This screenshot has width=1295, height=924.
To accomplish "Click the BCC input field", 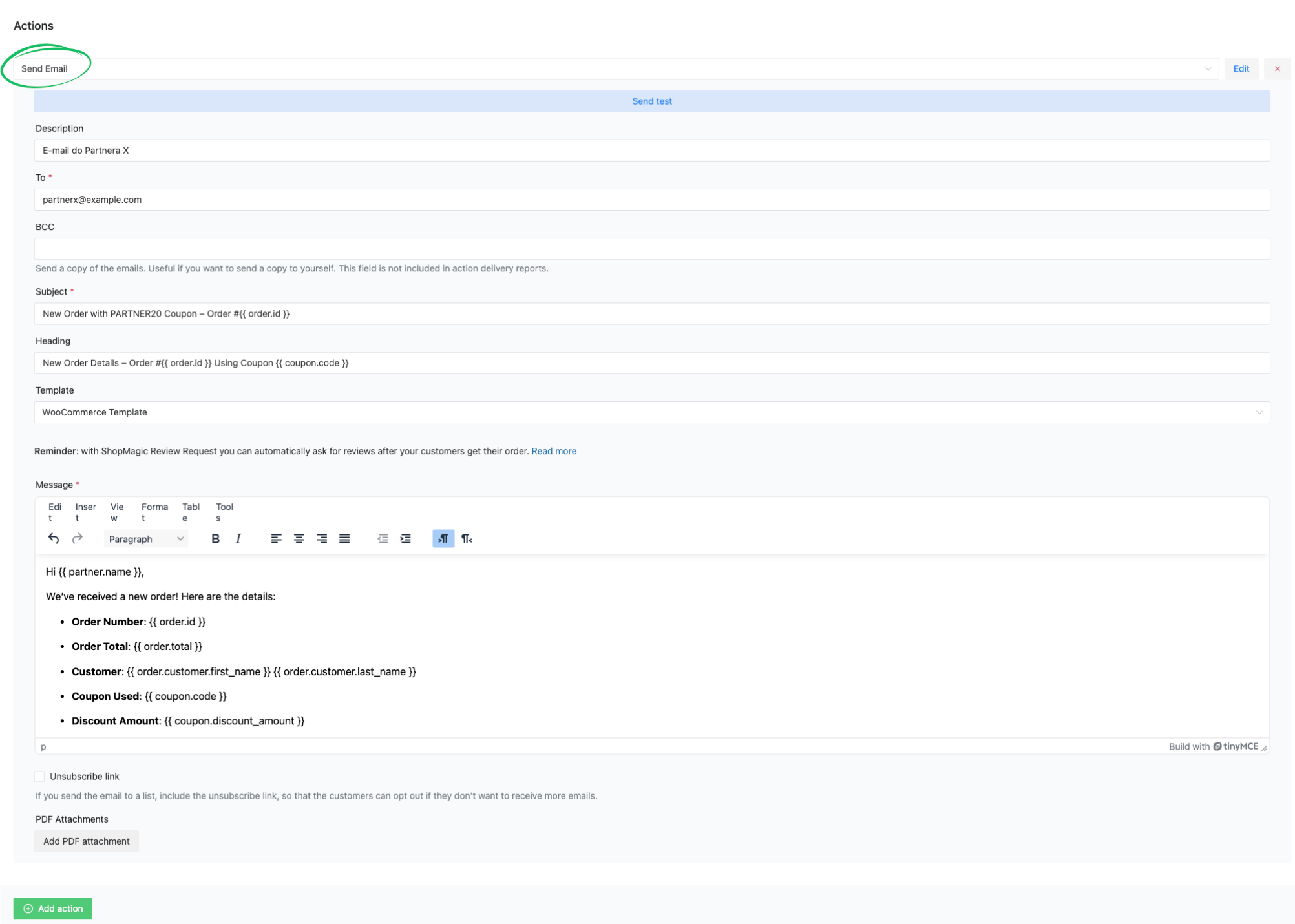I will pos(652,248).
